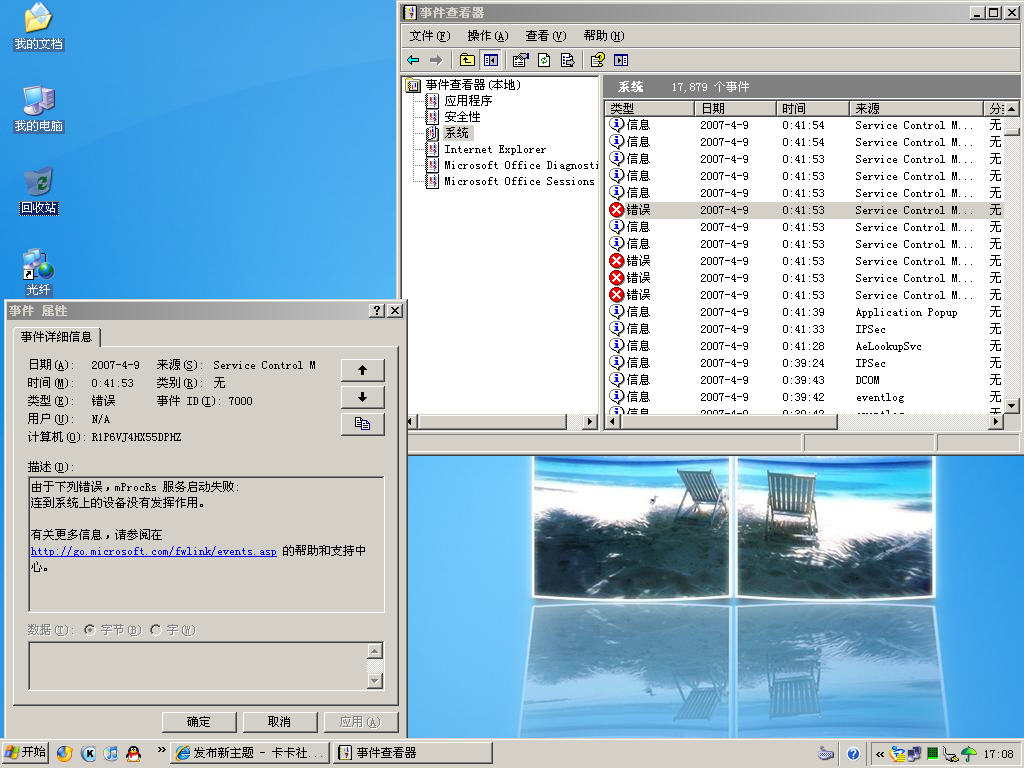The image size is (1024, 768).
Task: Show next event with the down arrow button
Action: coord(362,397)
